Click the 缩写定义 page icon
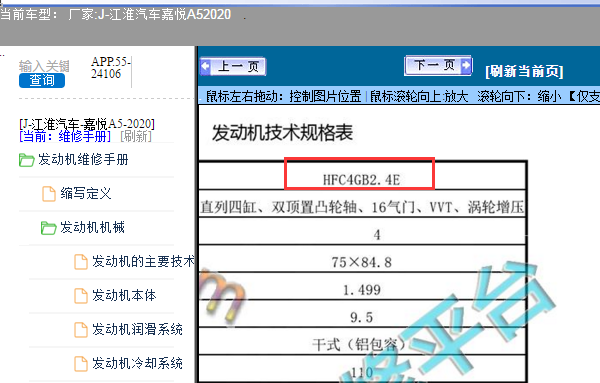Screen dimensions: 600x383 click(49, 194)
